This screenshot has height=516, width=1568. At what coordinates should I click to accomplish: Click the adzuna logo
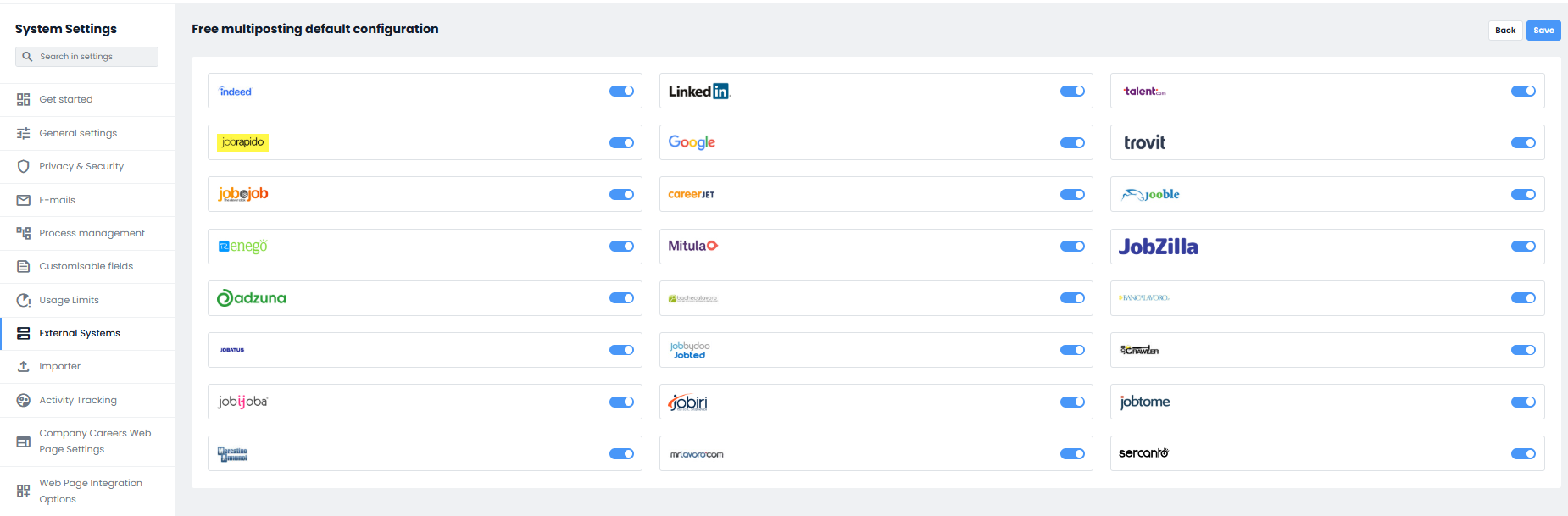[252, 298]
